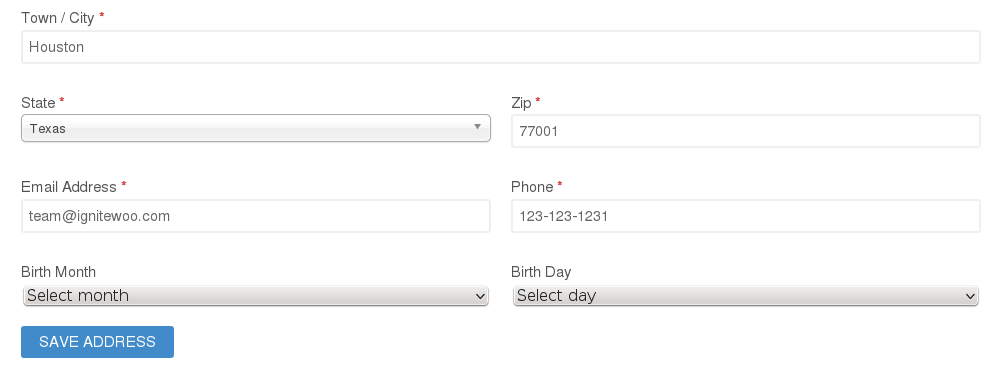Click the Email Address label text
The width and height of the screenshot is (995, 379).
[x=69, y=187]
